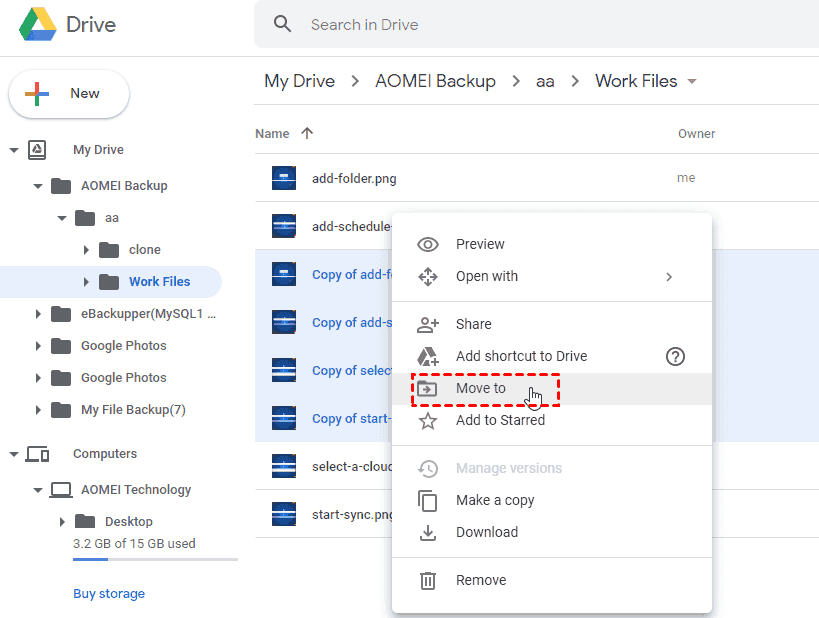819x618 pixels.
Task: Click the help icon beside Add shortcut
Action: tap(675, 356)
